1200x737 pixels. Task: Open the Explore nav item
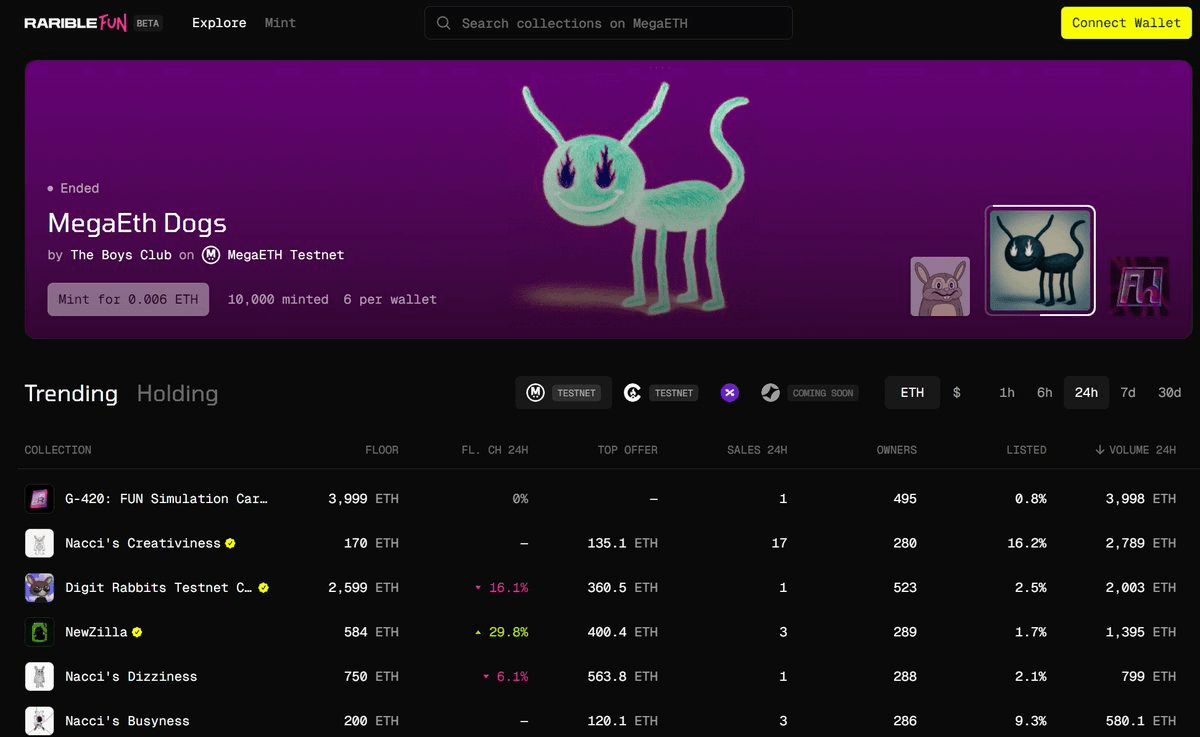pos(219,23)
